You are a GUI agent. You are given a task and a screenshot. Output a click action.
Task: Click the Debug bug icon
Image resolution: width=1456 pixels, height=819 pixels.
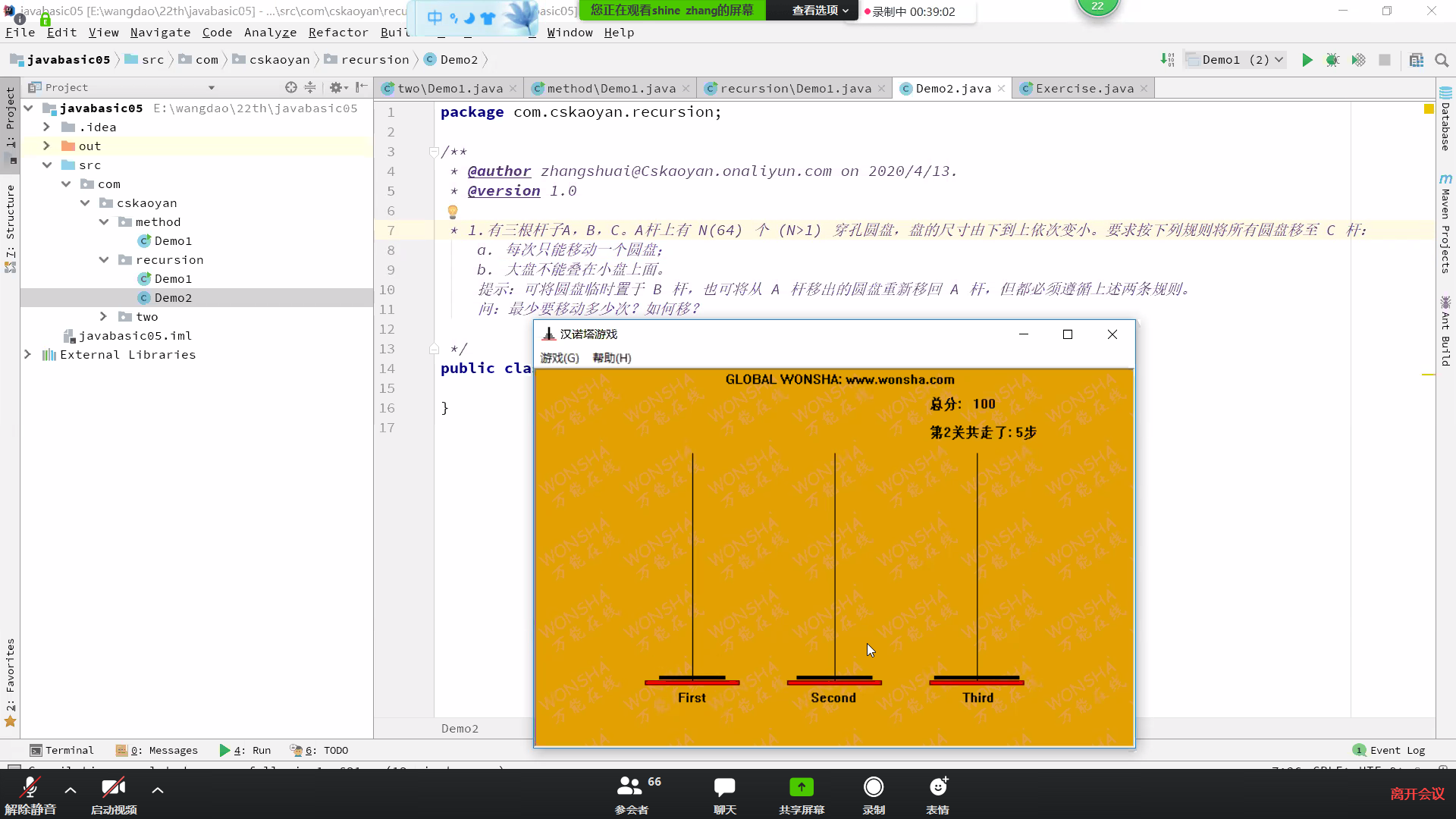click(1332, 60)
